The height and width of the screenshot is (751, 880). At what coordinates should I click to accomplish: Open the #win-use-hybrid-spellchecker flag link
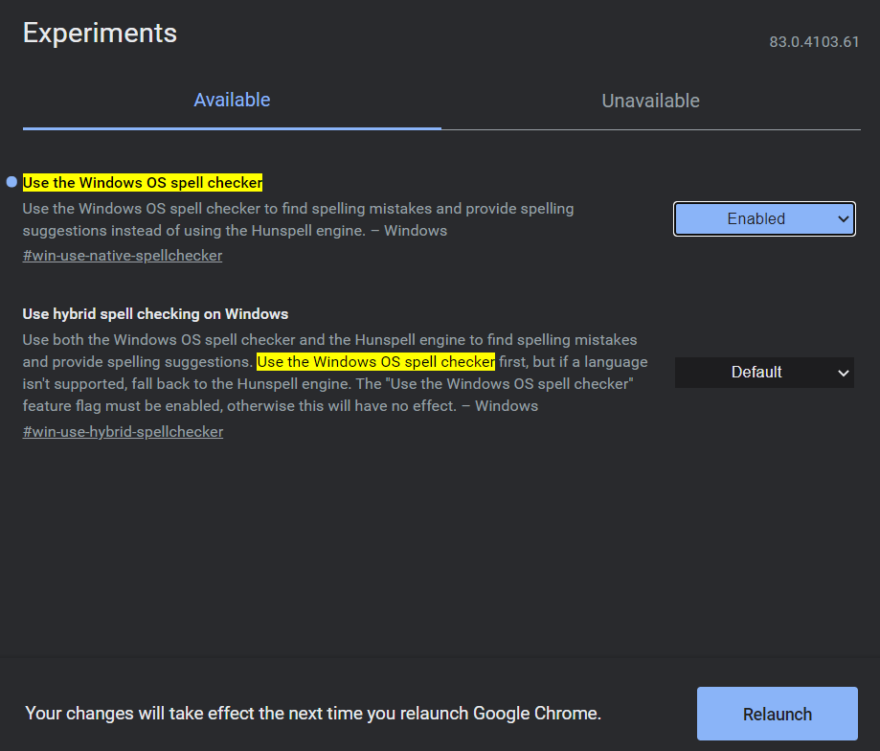pyautogui.click(x=123, y=431)
